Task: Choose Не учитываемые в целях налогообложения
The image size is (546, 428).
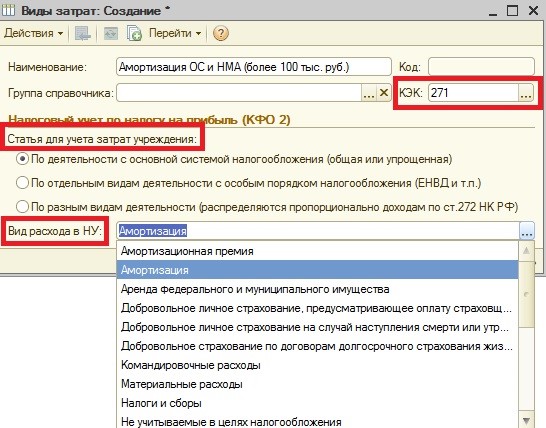Action: point(317,422)
